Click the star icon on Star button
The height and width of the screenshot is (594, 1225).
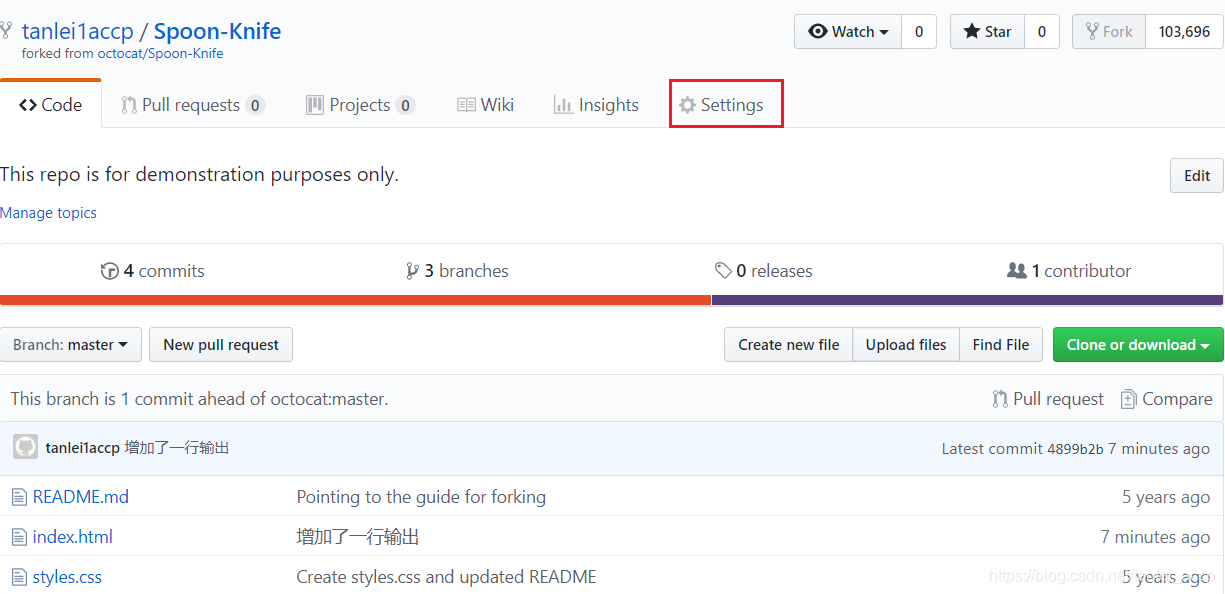point(972,32)
